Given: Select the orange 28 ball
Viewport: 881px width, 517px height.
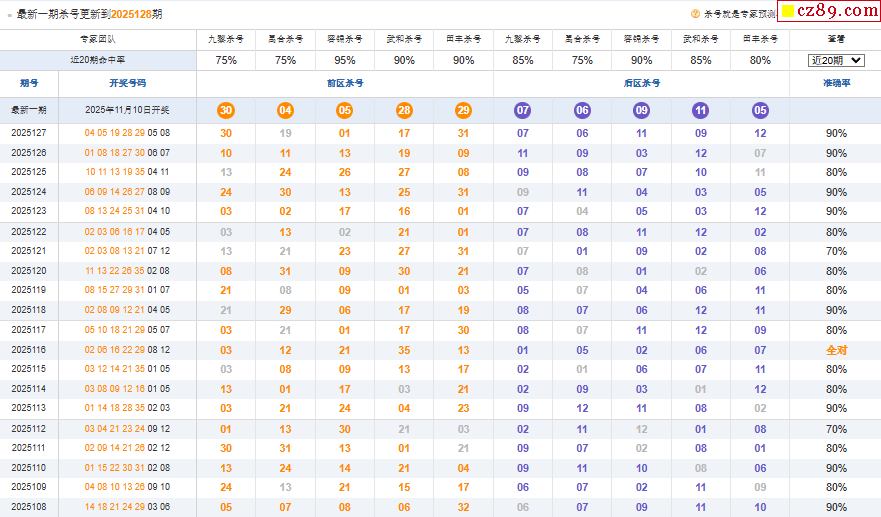Looking at the screenshot, I should point(404,110).
